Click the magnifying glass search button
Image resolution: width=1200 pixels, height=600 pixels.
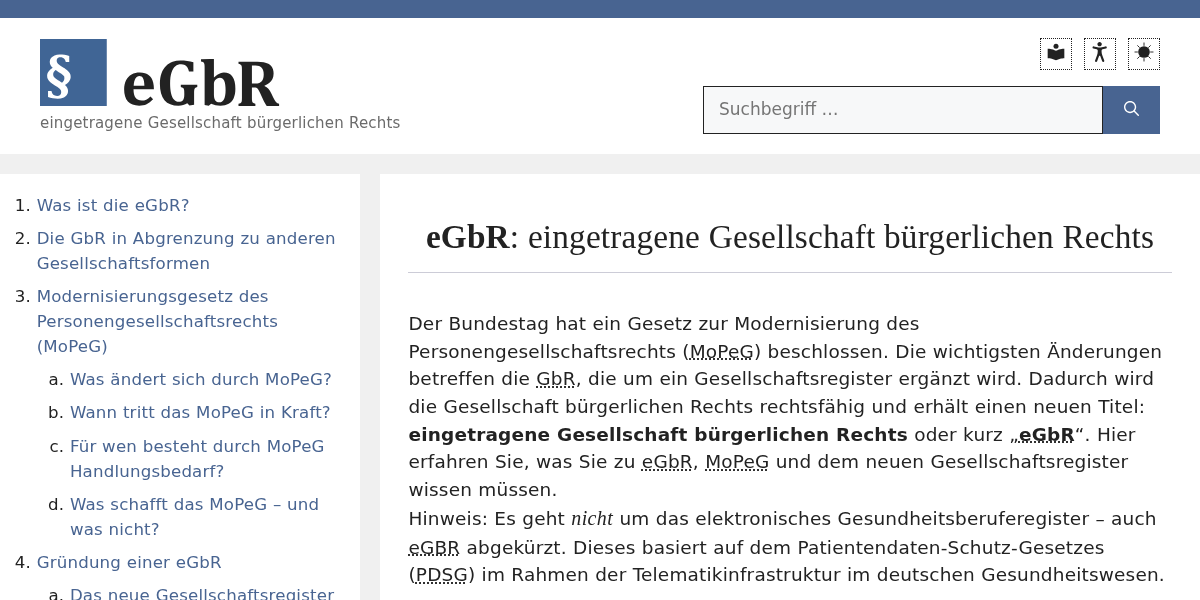point(1131,110)
